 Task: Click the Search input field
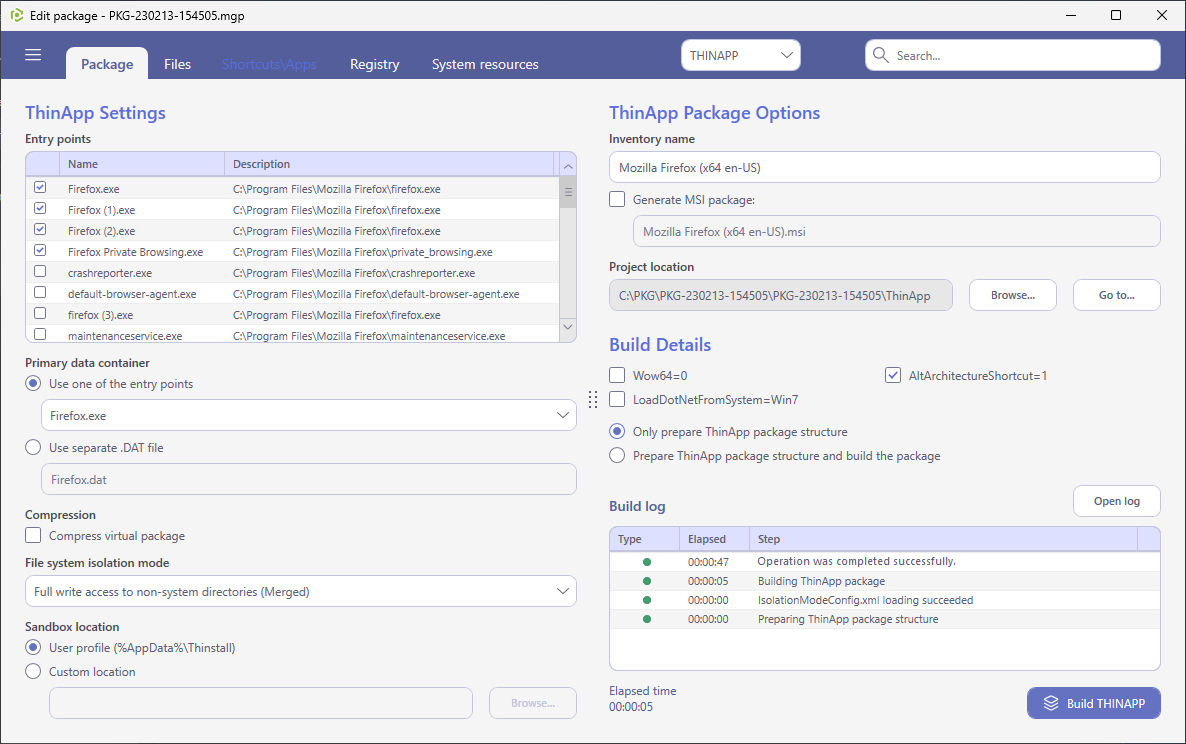[x=1013, y=55]
